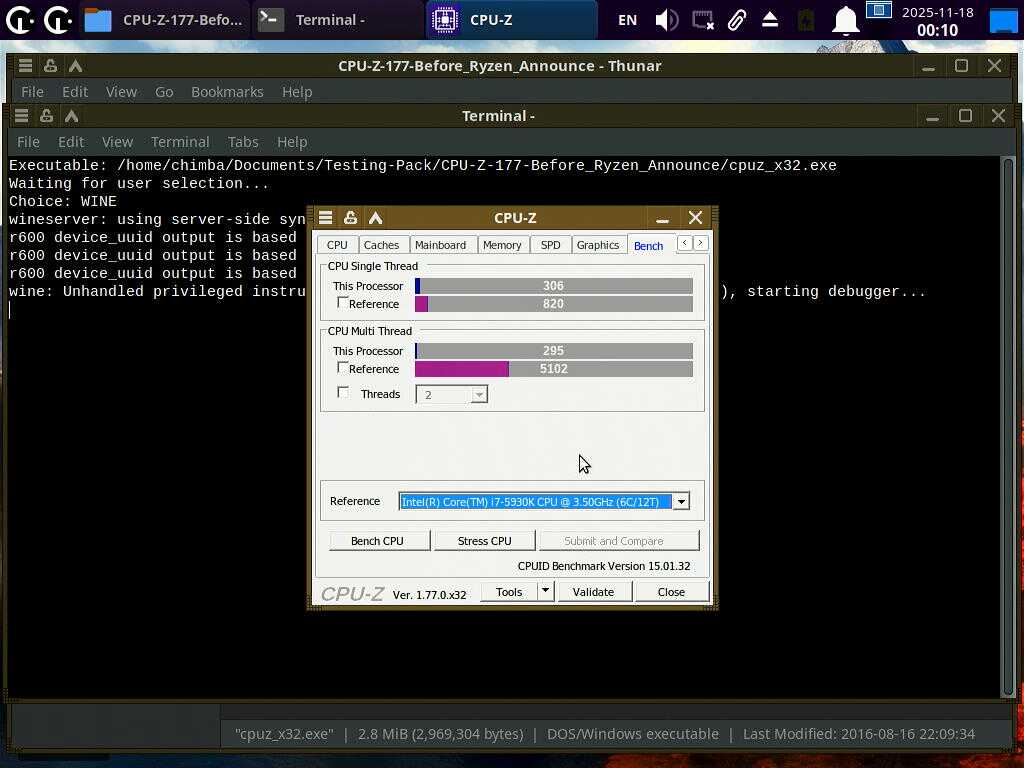This screenshot has width=1024, height=768.
Task: Open the paperclip clipboard tray icon
Action: [737, 20]
